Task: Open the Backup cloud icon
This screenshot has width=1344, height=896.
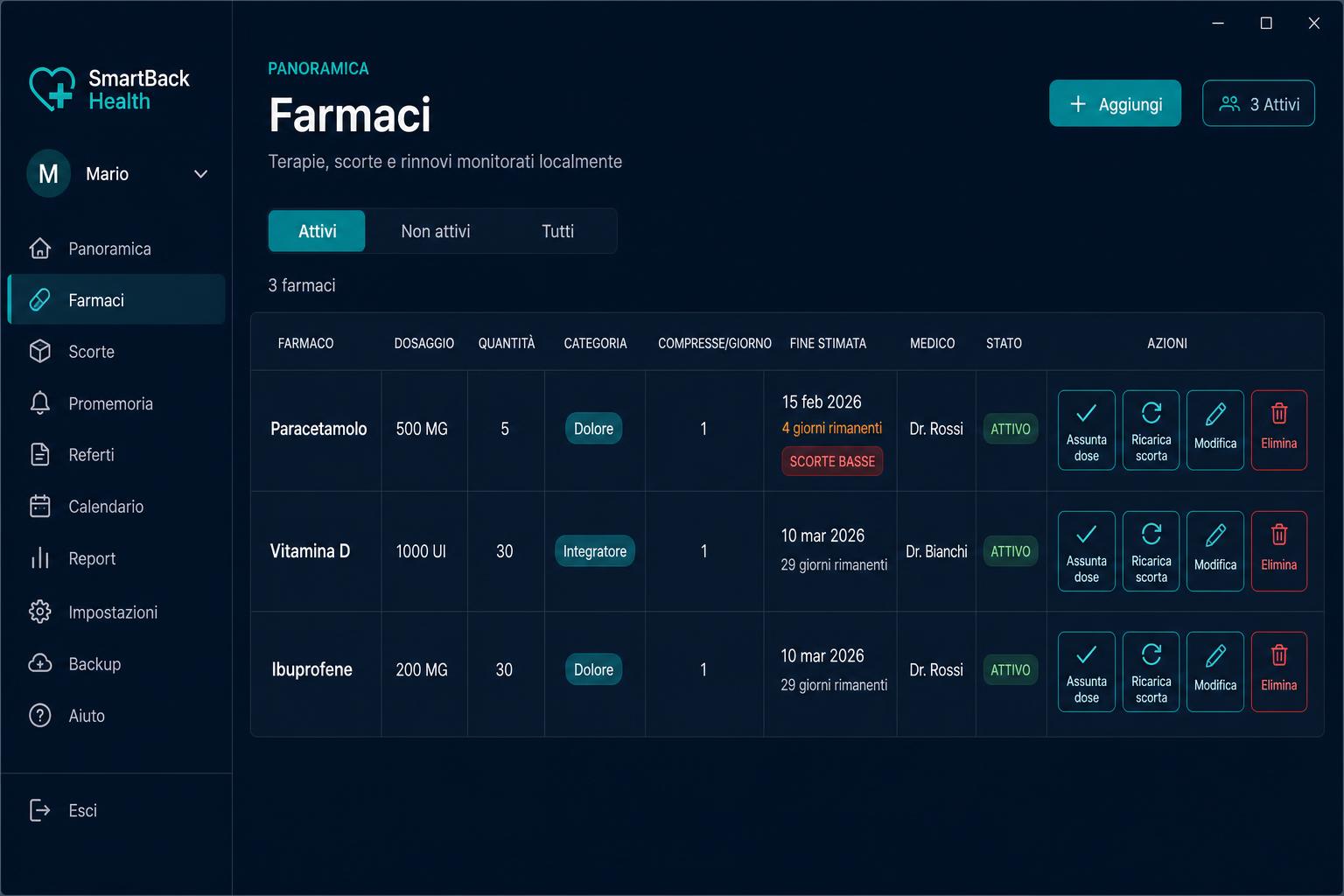Action: [40, 663]
